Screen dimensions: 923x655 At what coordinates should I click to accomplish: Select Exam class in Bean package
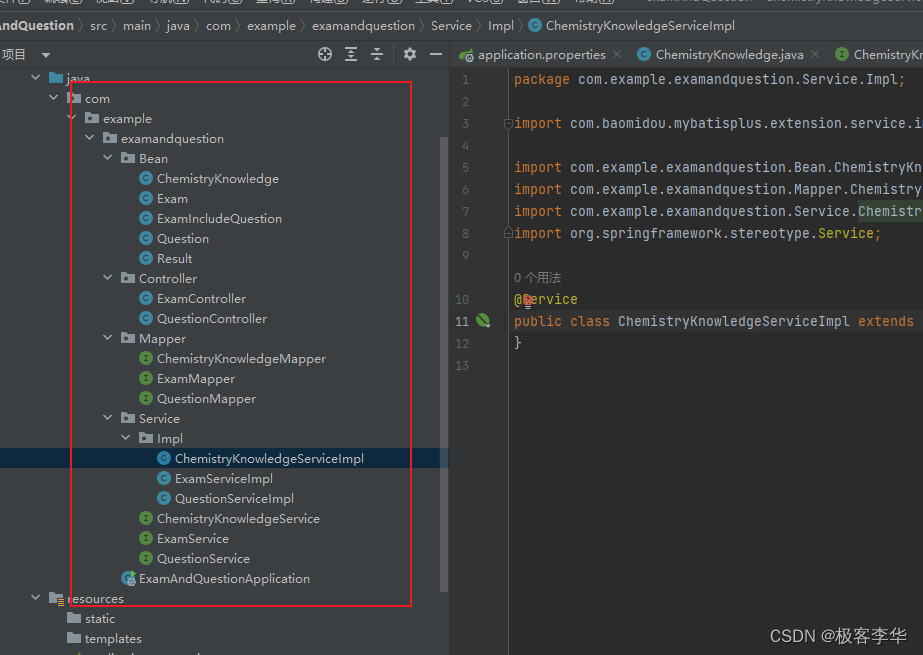[172, 199]
